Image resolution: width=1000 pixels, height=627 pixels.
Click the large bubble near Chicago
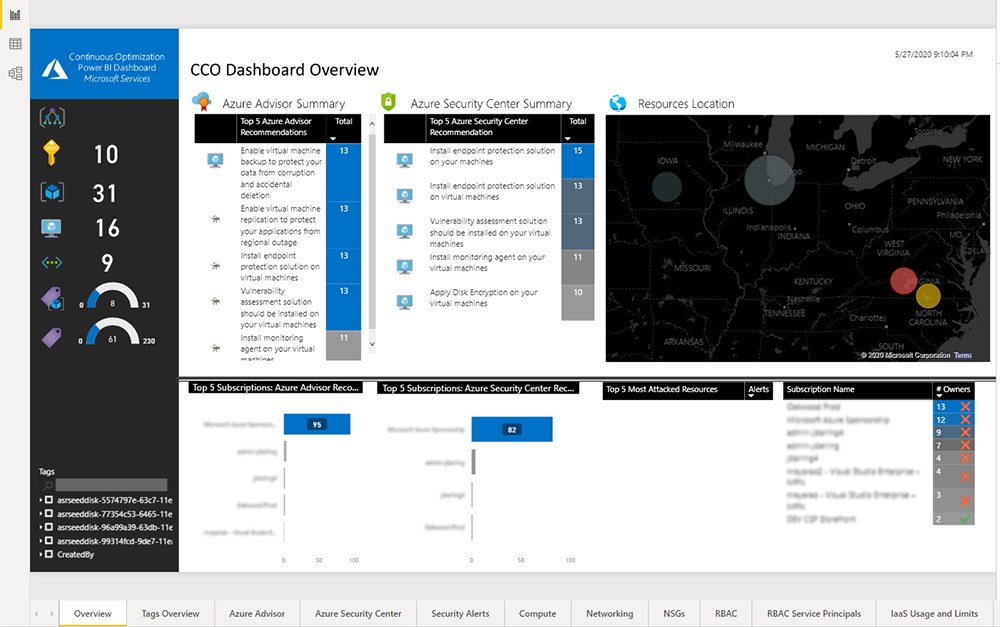(770, 180)
